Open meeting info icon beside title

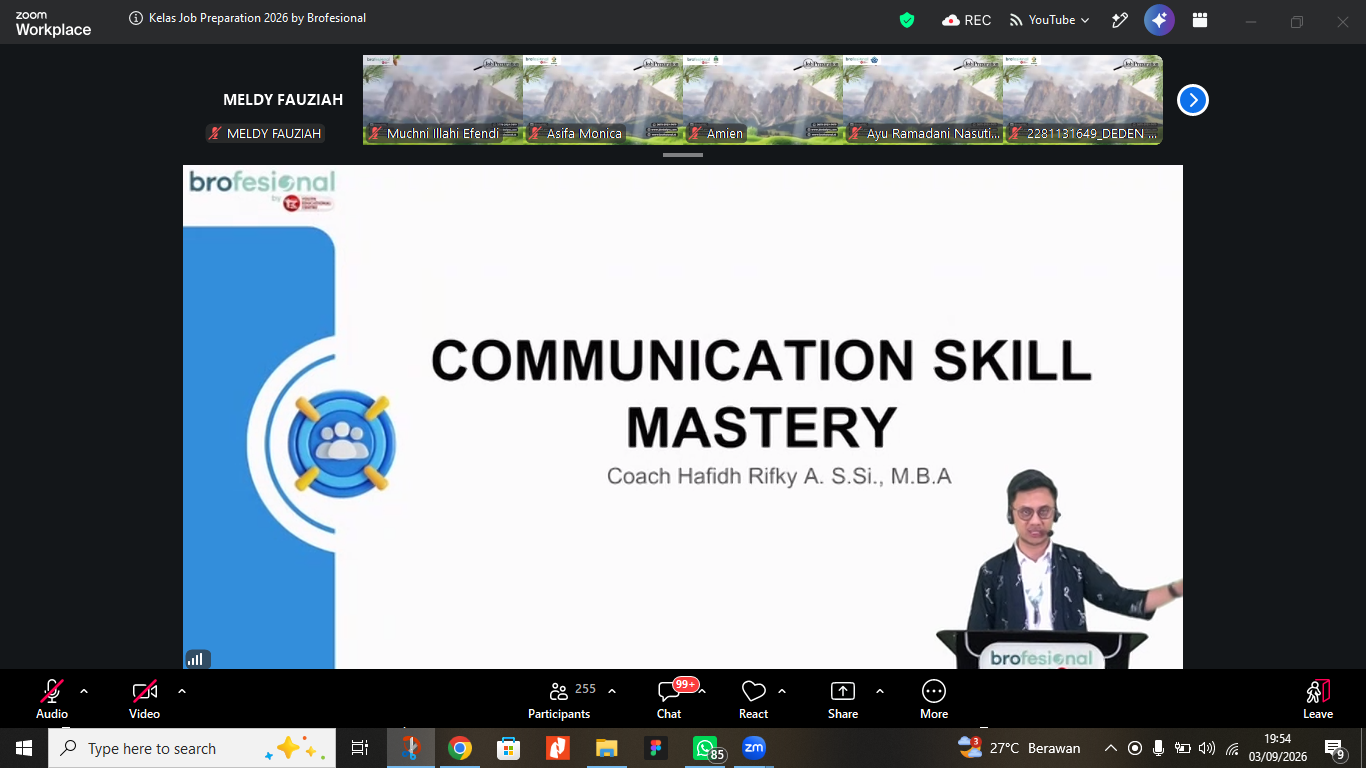136,18
